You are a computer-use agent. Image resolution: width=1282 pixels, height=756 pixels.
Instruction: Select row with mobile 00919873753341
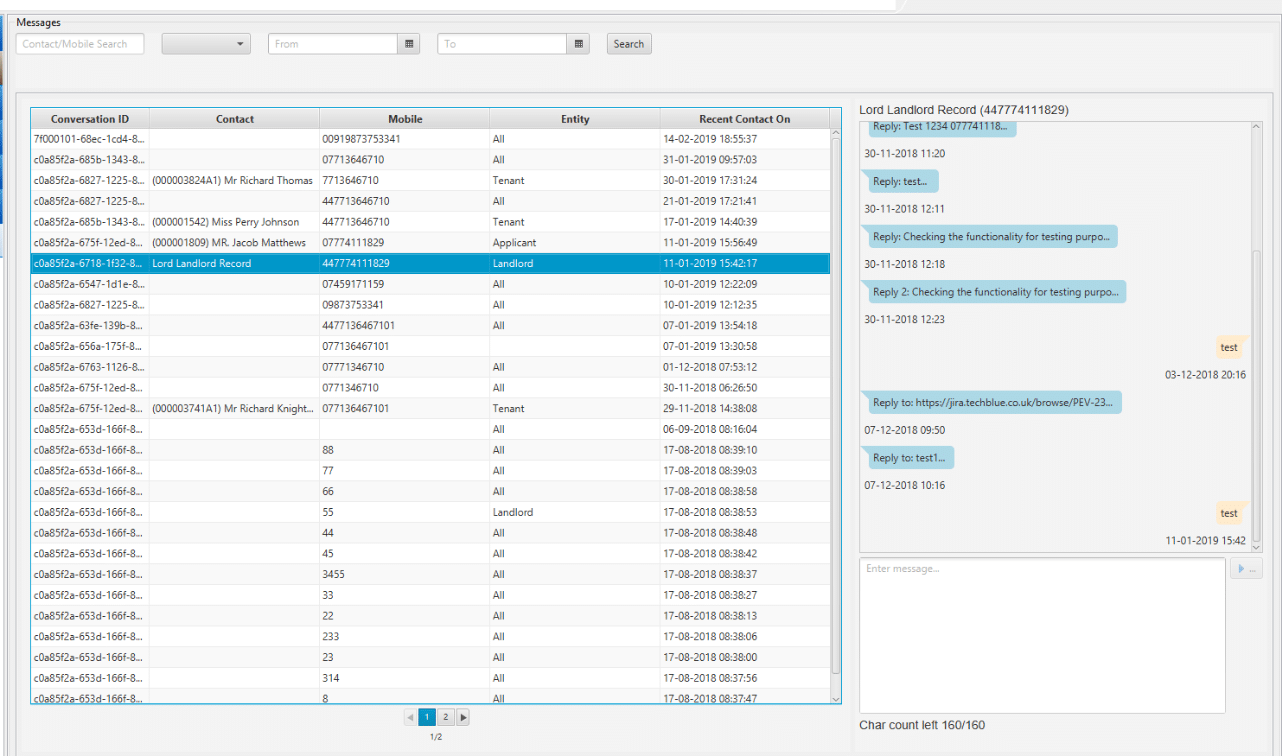click(x=431, y=139)
